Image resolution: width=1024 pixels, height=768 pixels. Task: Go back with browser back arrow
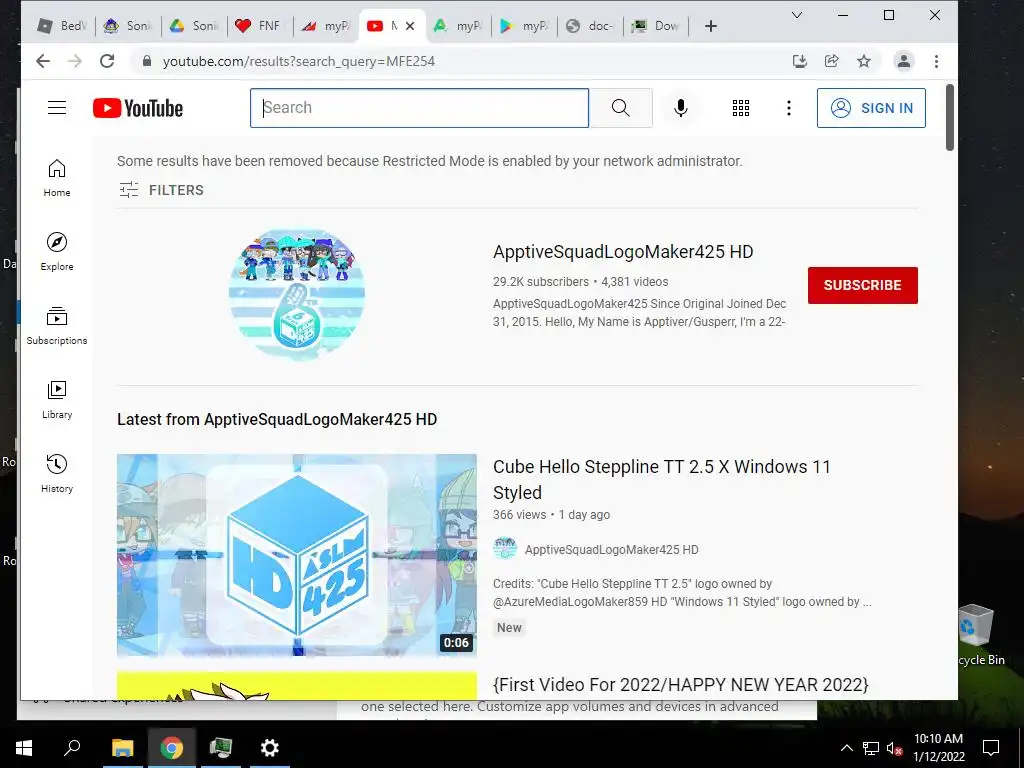[43, 61]
